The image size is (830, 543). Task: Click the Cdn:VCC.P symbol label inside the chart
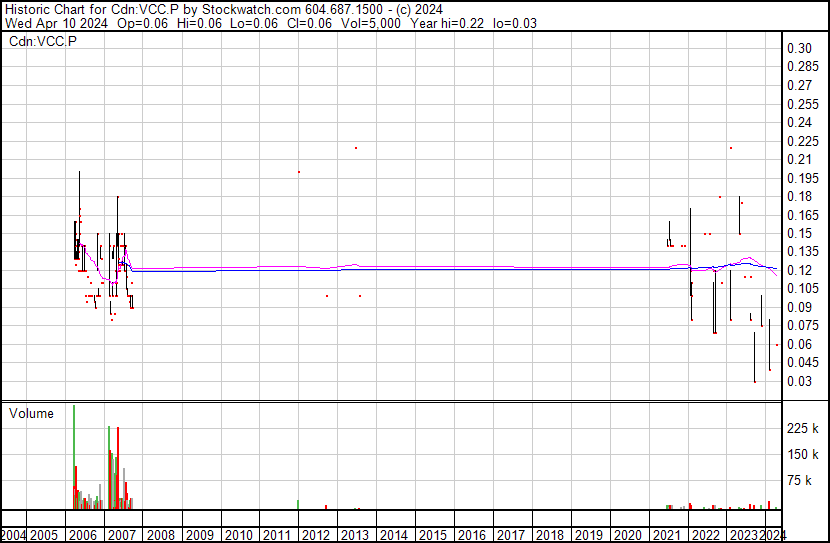tap(43, 41)
